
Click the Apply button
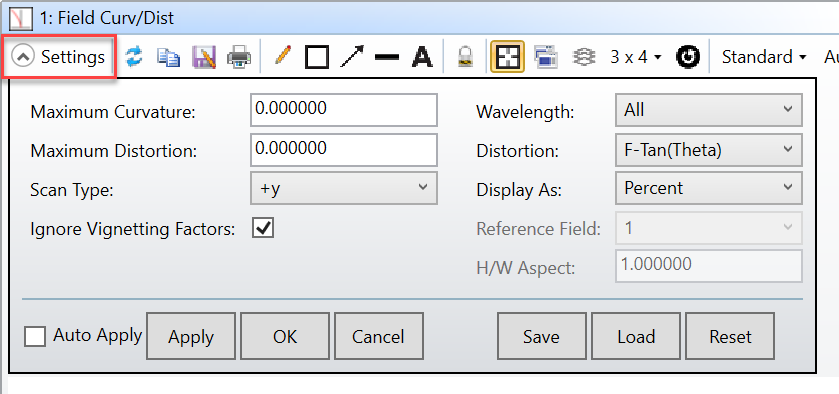coord(190,336)
